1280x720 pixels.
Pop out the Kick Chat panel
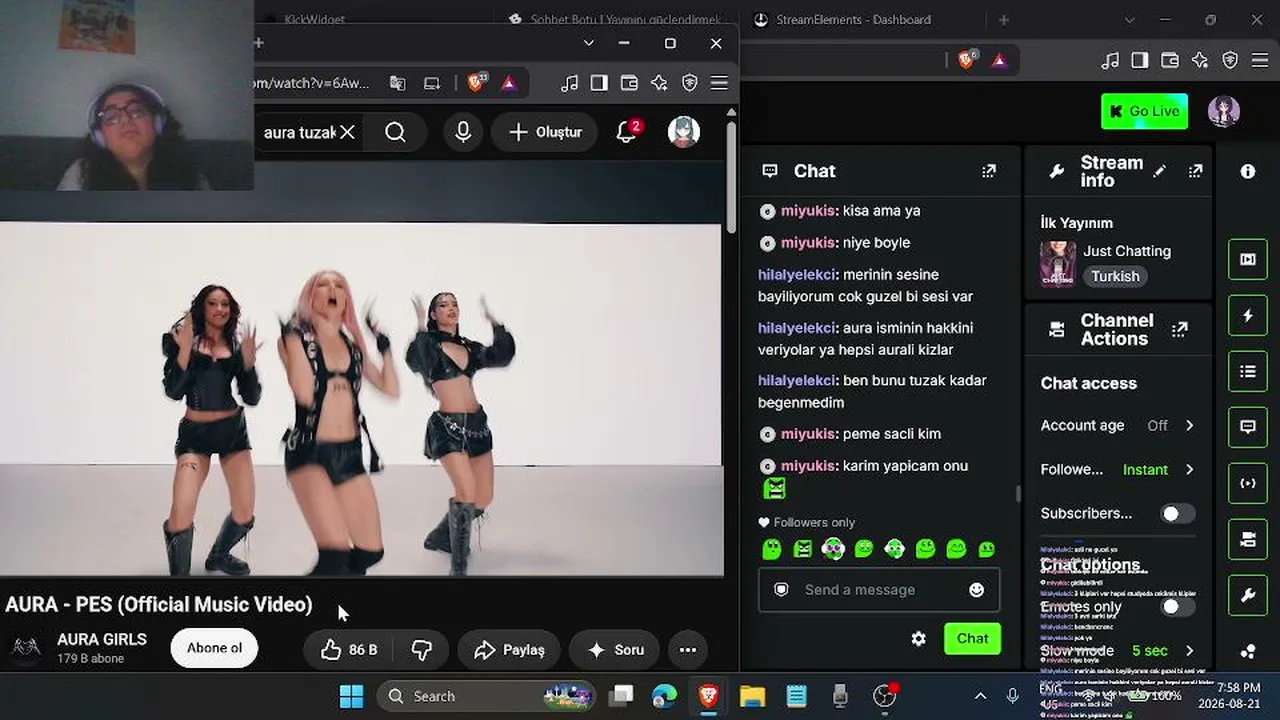click(989, 171)
